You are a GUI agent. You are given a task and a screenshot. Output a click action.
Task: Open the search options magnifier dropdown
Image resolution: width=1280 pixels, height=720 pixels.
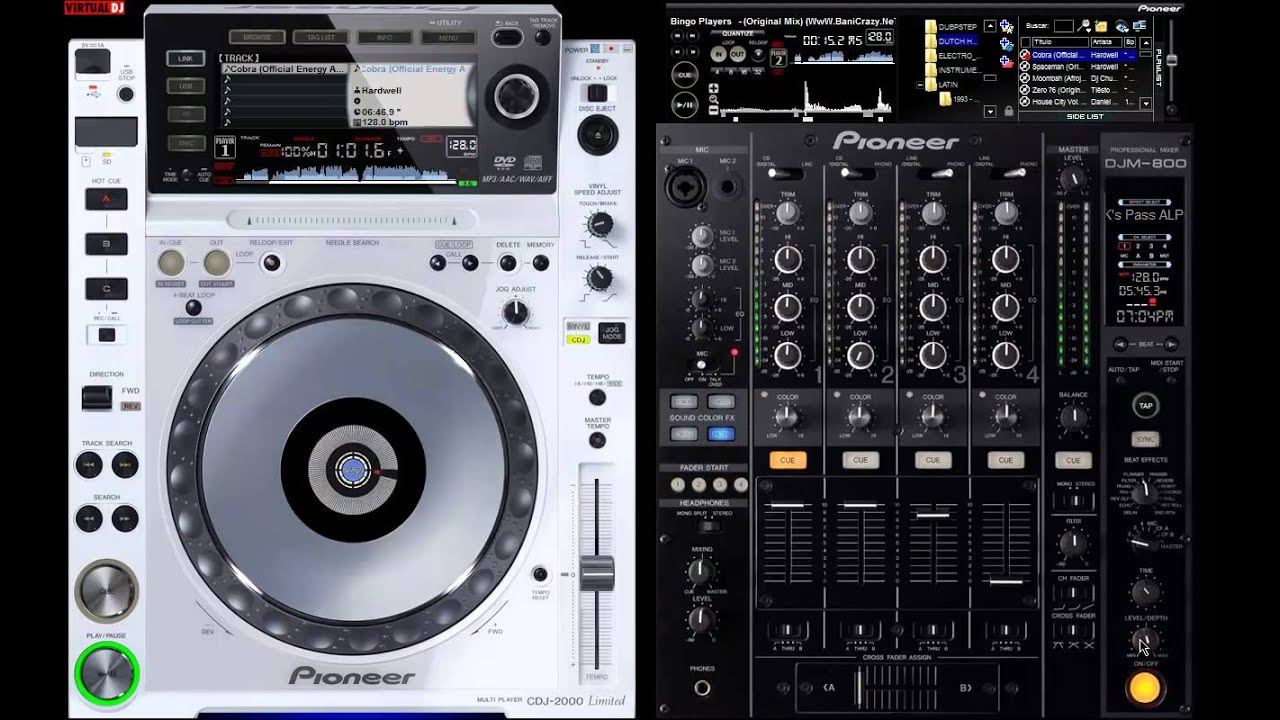[x=1083, y=26]
